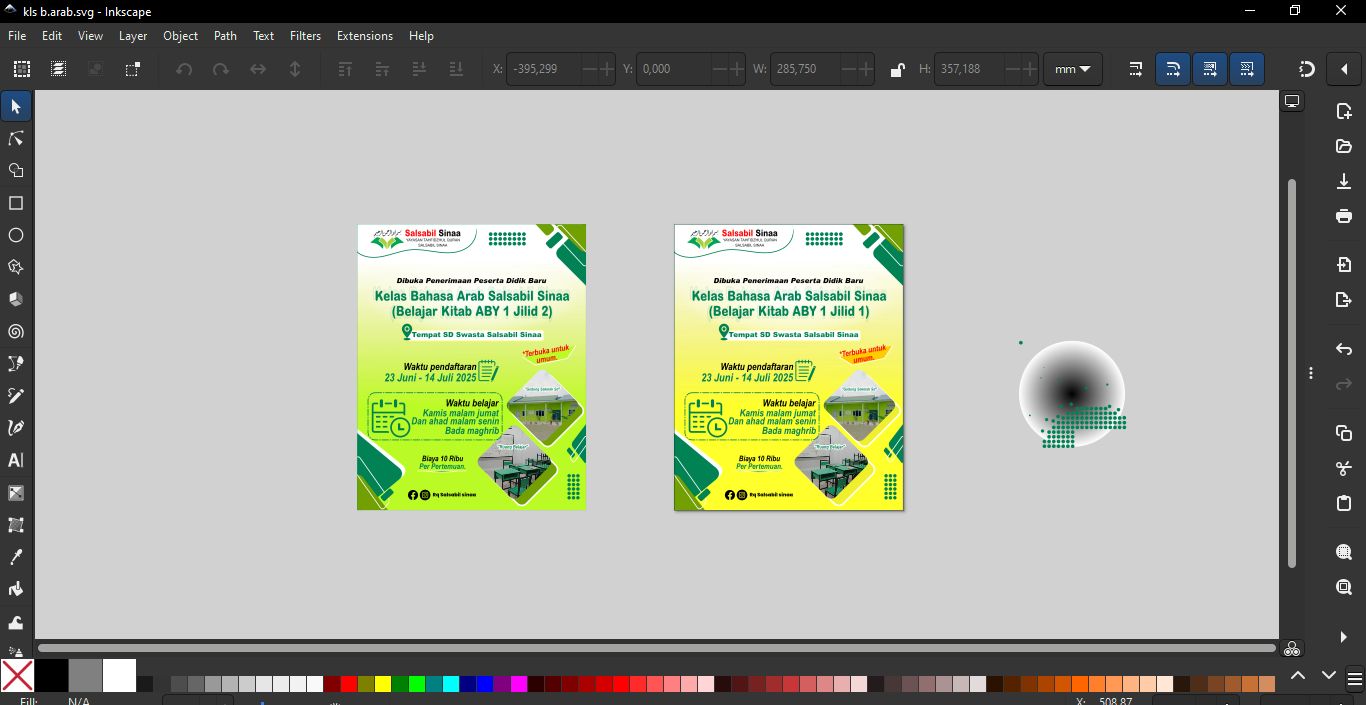Select the Tweak tool
Image resolution: width=1366 pixels, height=705 pixels.
click(16, 621)
